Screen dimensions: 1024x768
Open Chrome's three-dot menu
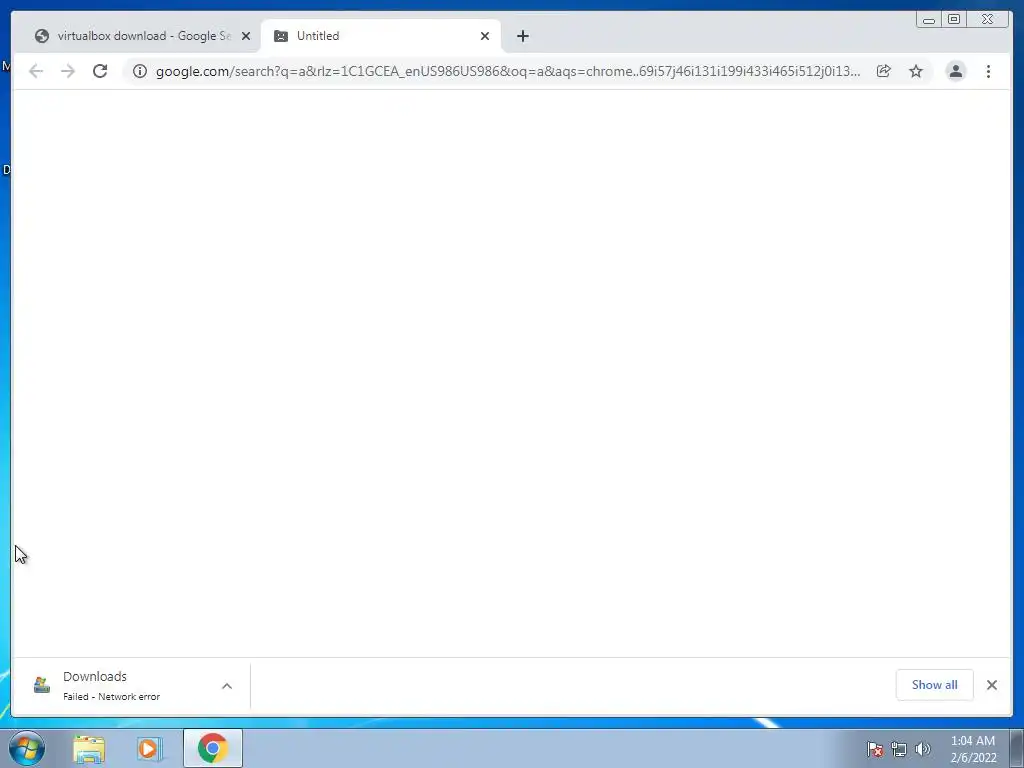click(988, 71)
